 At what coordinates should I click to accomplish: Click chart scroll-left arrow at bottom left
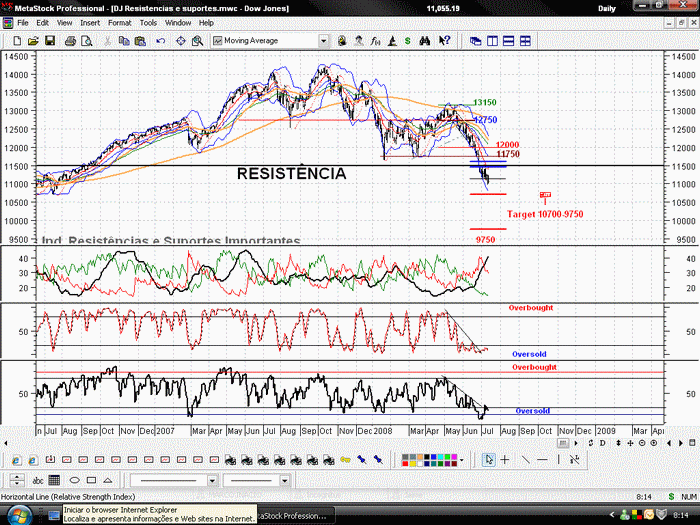[5, 443]
